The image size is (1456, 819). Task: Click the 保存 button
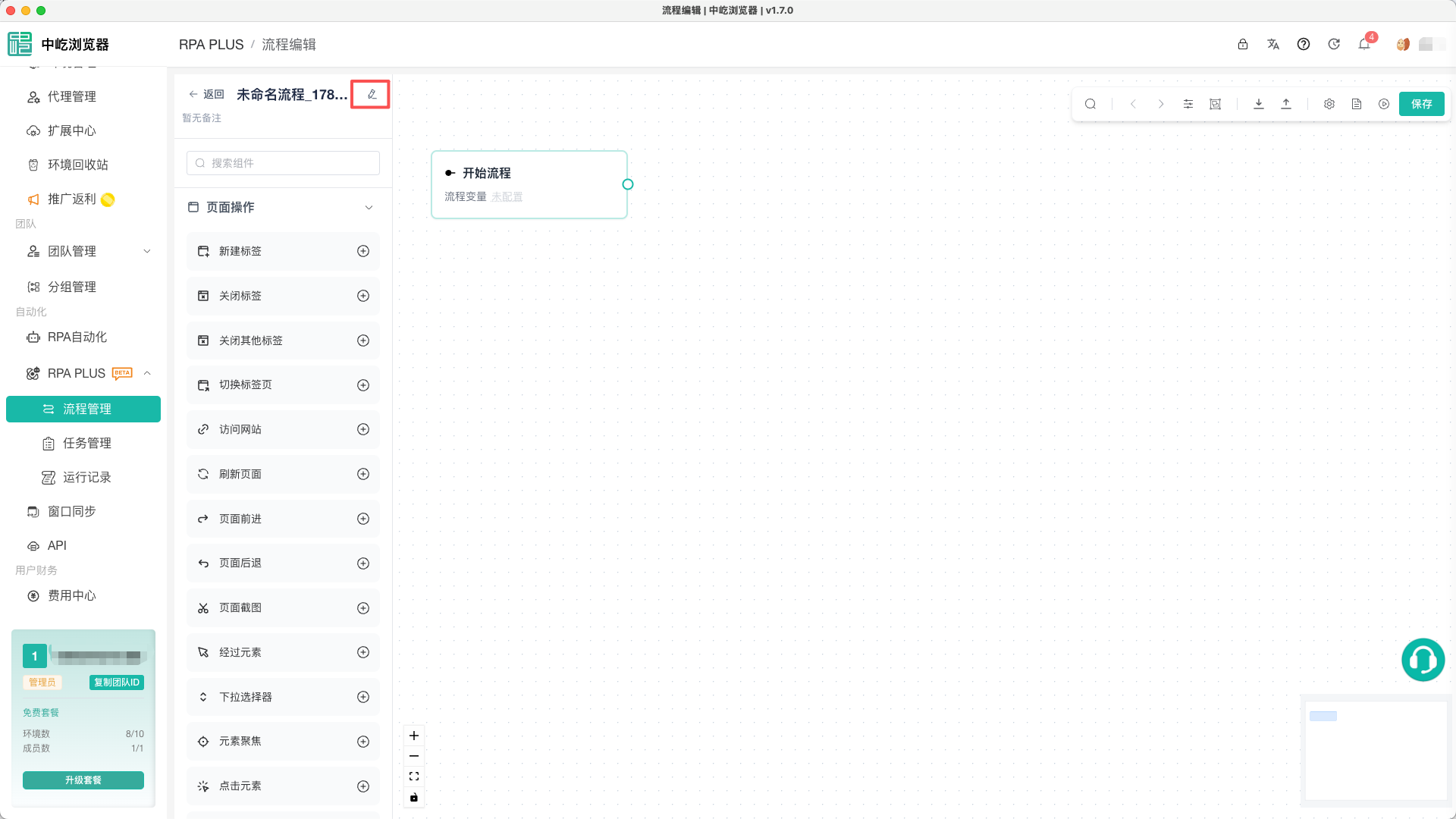tap(1422, 104)
